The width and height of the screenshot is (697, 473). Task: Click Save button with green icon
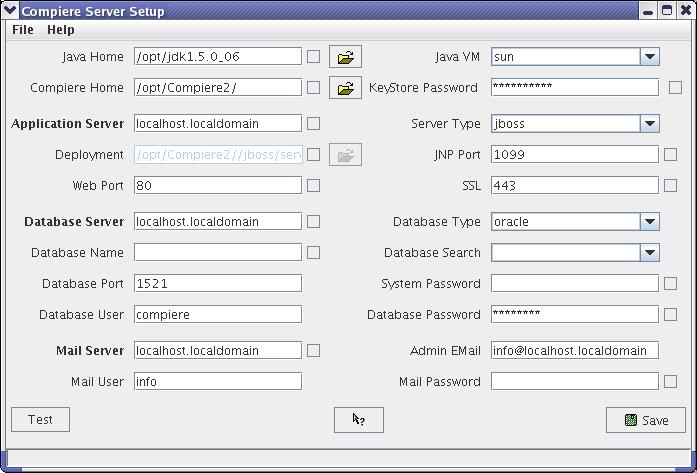pos(645,420)
